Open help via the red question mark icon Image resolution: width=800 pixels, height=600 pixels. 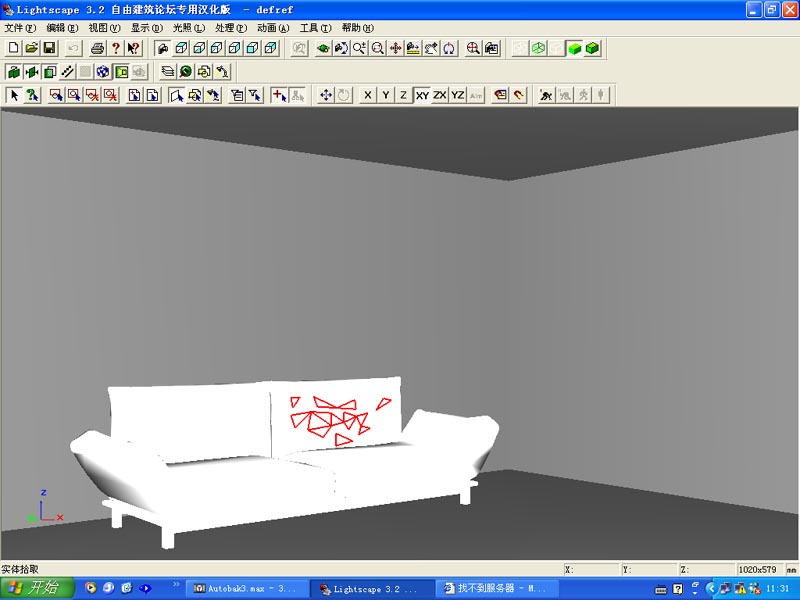click(116, 48)
